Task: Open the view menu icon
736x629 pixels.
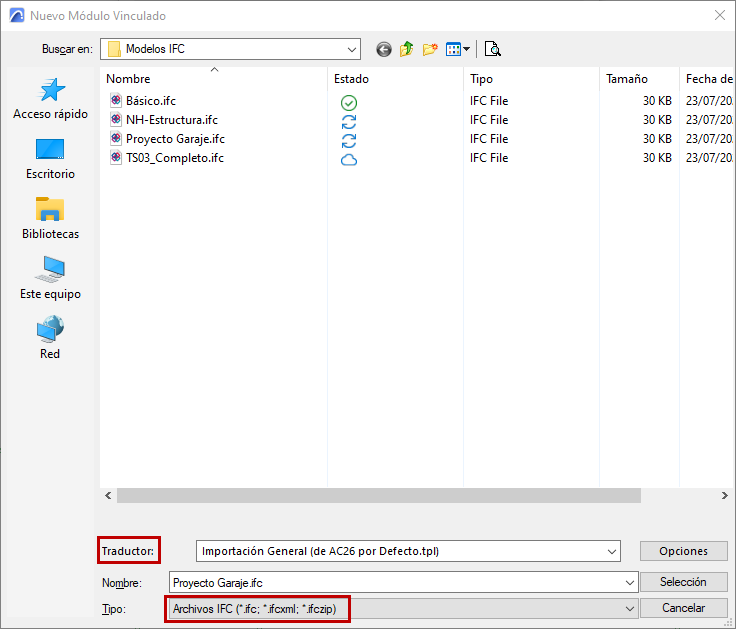Action: pyautogui.click(x=458, y=49)
